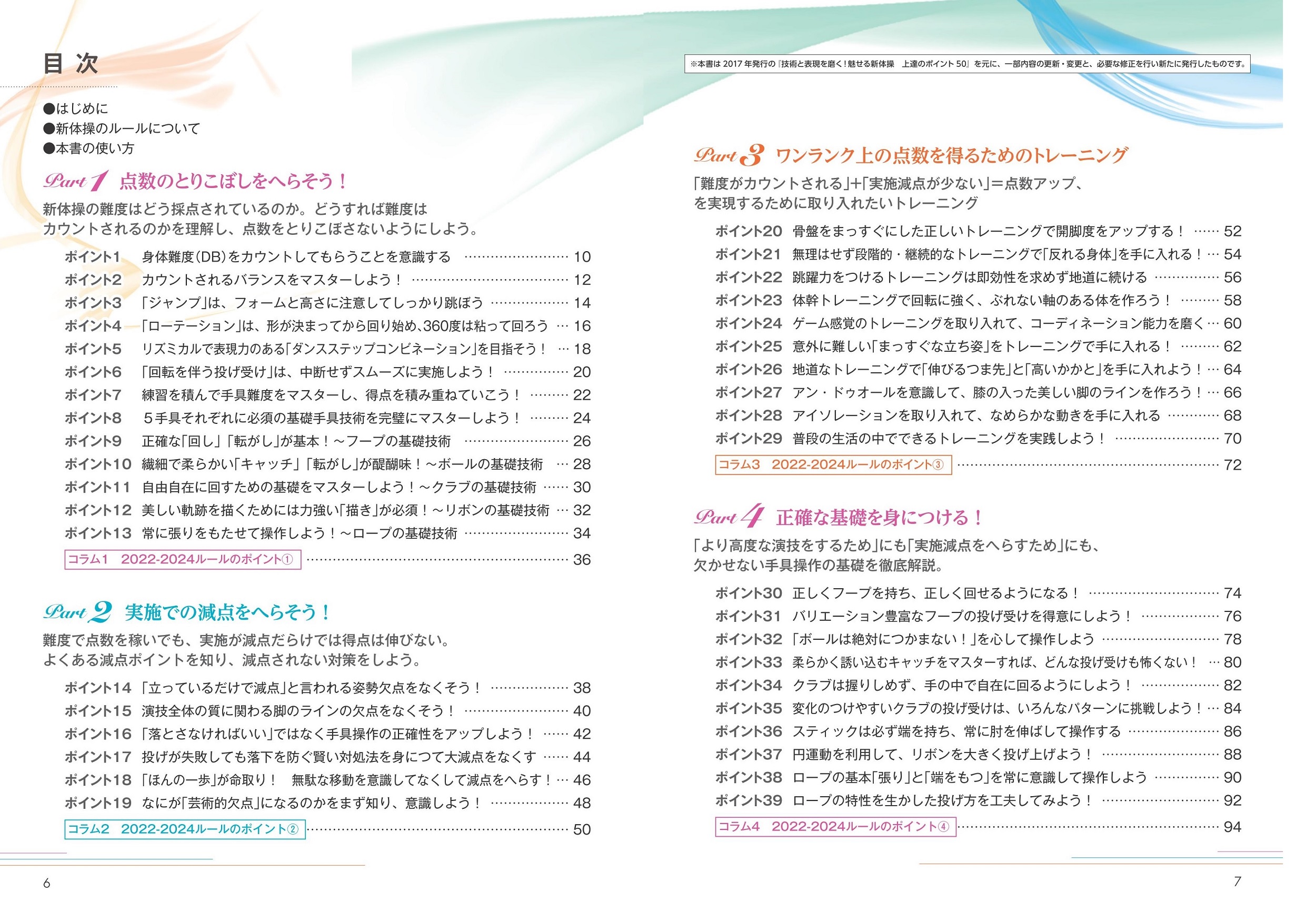Click right page footer number 7

pyautogui.click(x=1237, y=882)
